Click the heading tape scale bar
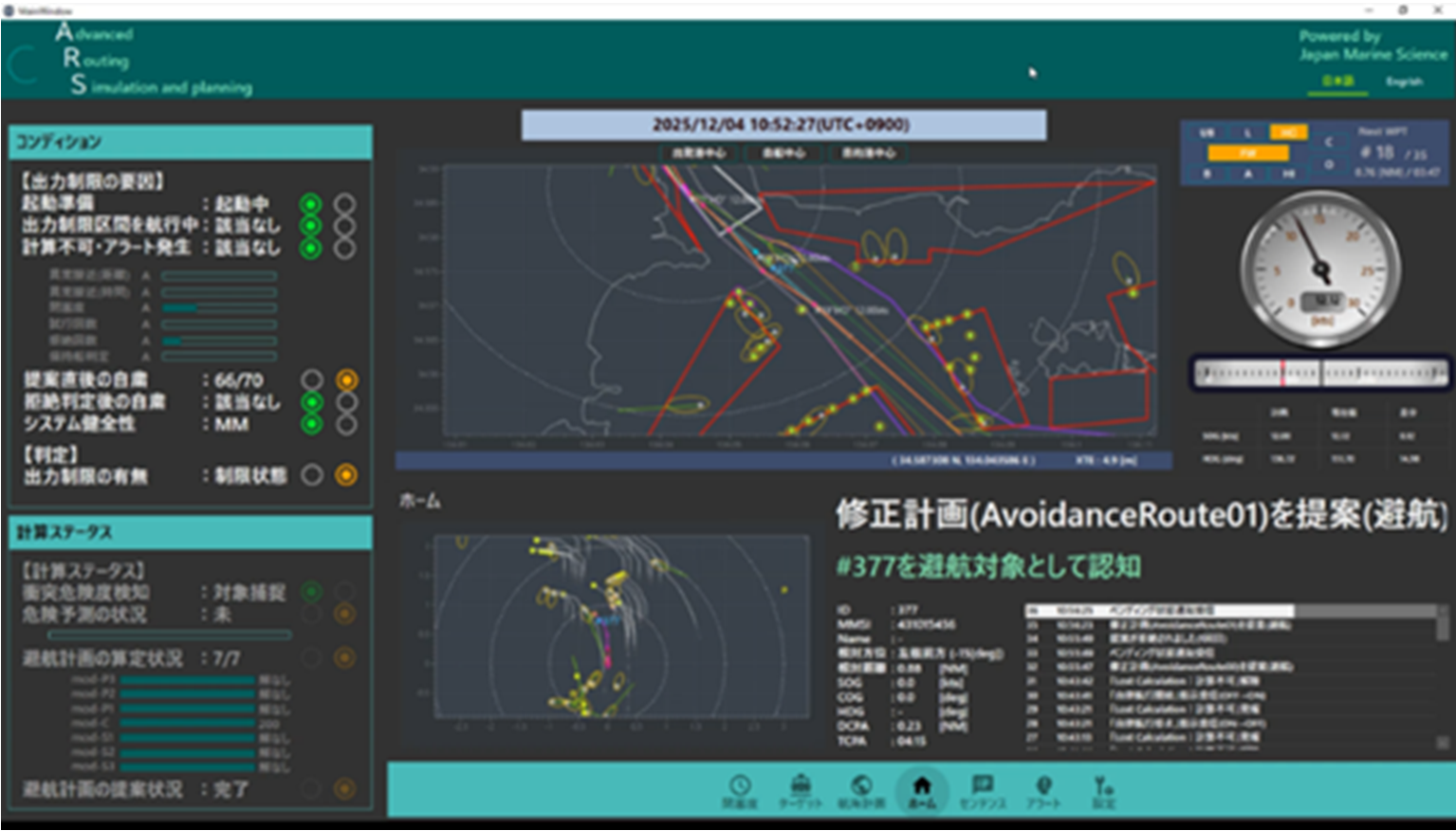The image size is (1456, 831). click(x=1320, y=374)
